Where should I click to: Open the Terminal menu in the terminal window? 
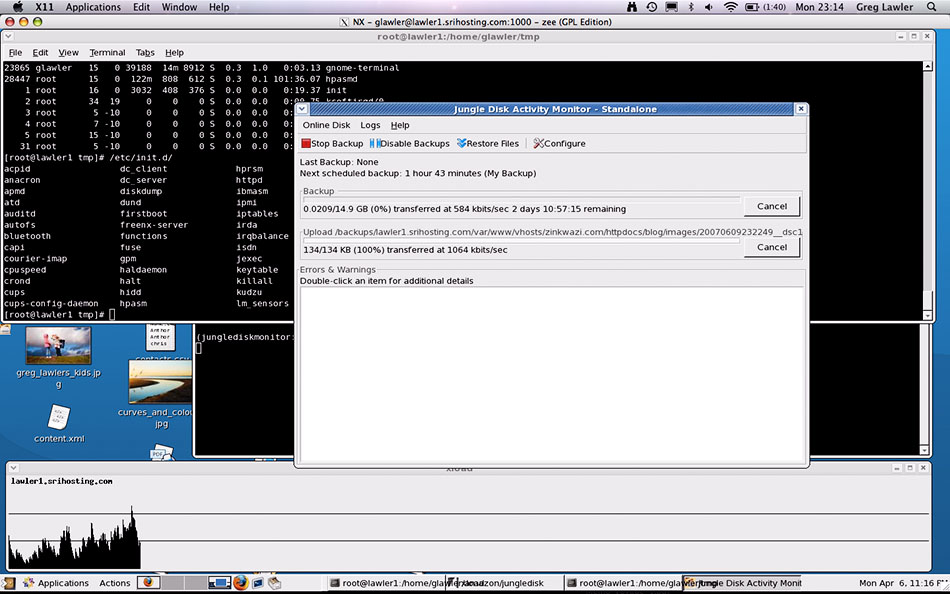(107, 53)
